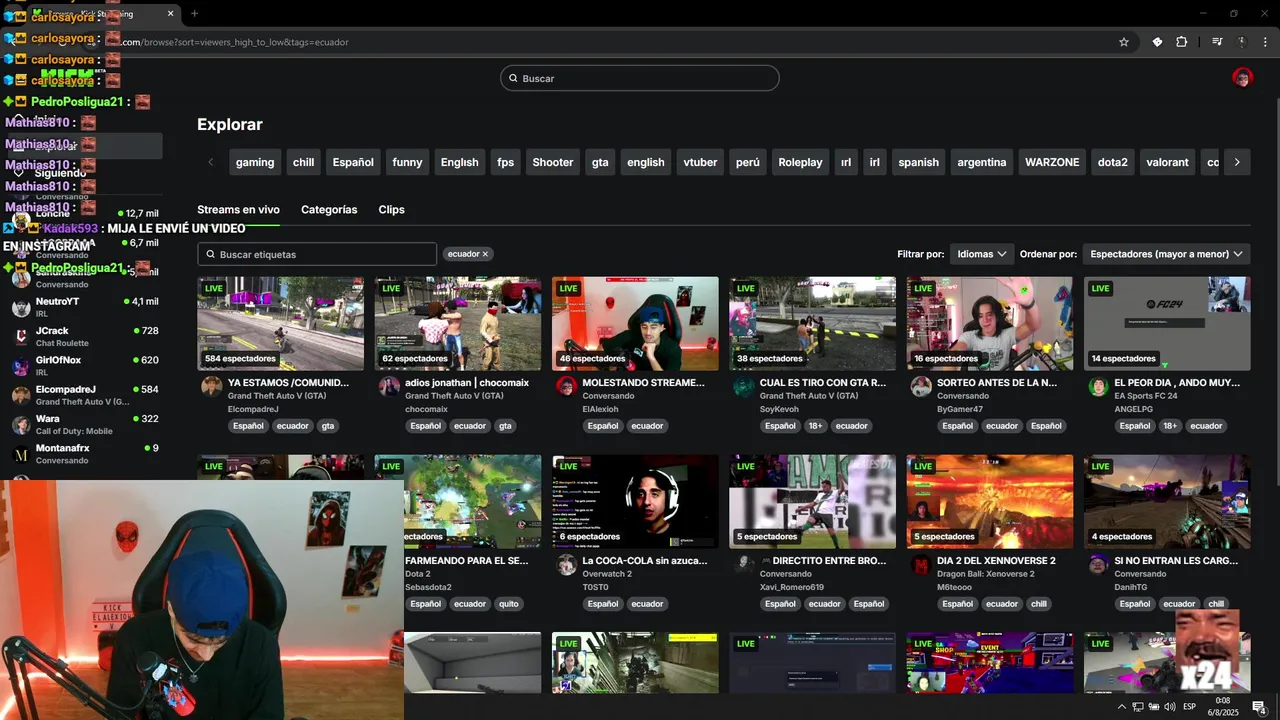Select the vtuber tag chip
This screenshot has width=1280, height=720.
(x=700, y=162)
